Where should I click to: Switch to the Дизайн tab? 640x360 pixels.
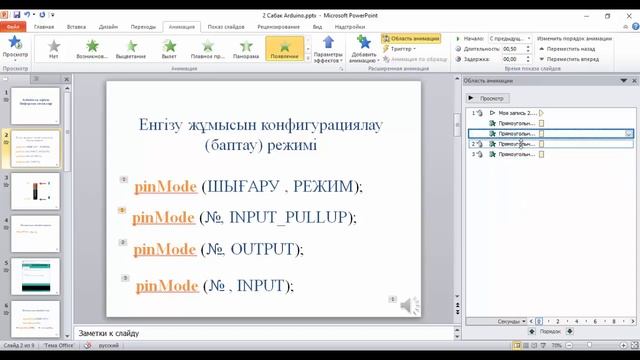click(108, 27)
